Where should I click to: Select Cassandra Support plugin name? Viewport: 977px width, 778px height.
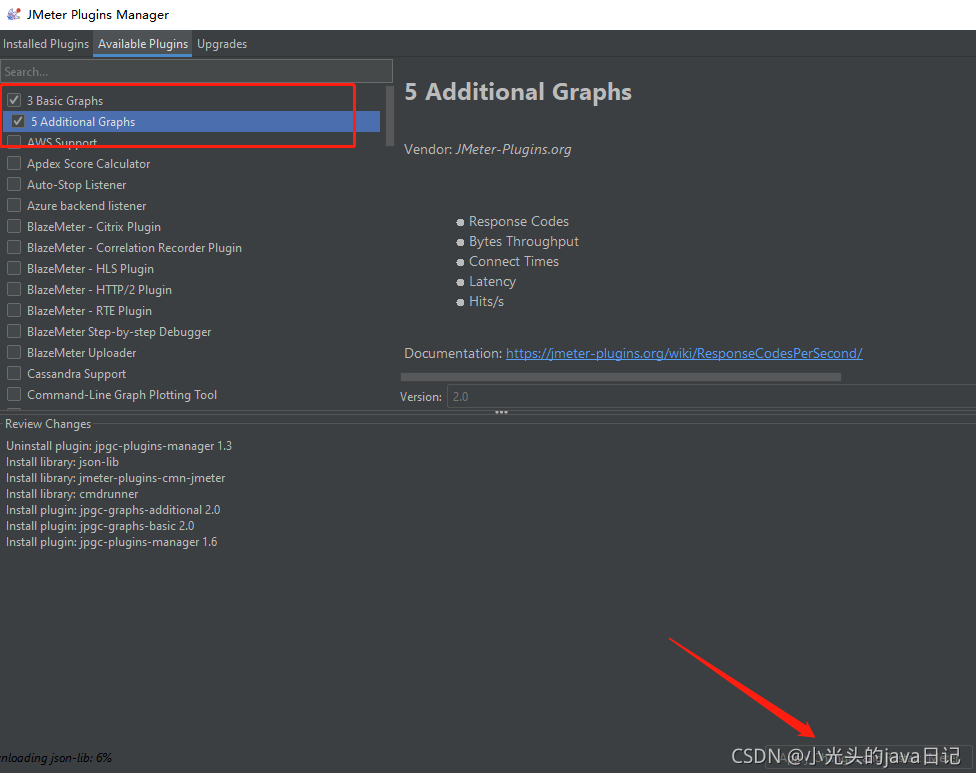pos(77,374)
